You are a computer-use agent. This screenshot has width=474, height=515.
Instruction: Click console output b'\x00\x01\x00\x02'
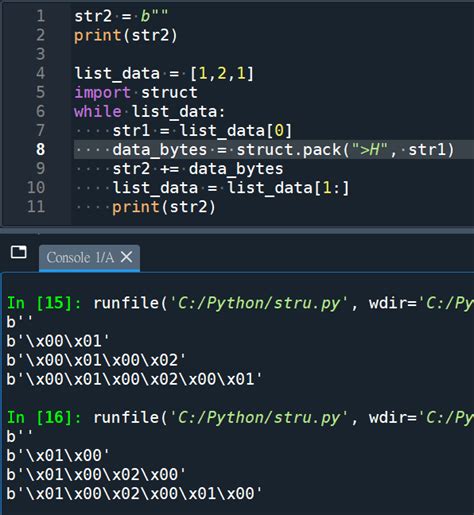[96, 360]
